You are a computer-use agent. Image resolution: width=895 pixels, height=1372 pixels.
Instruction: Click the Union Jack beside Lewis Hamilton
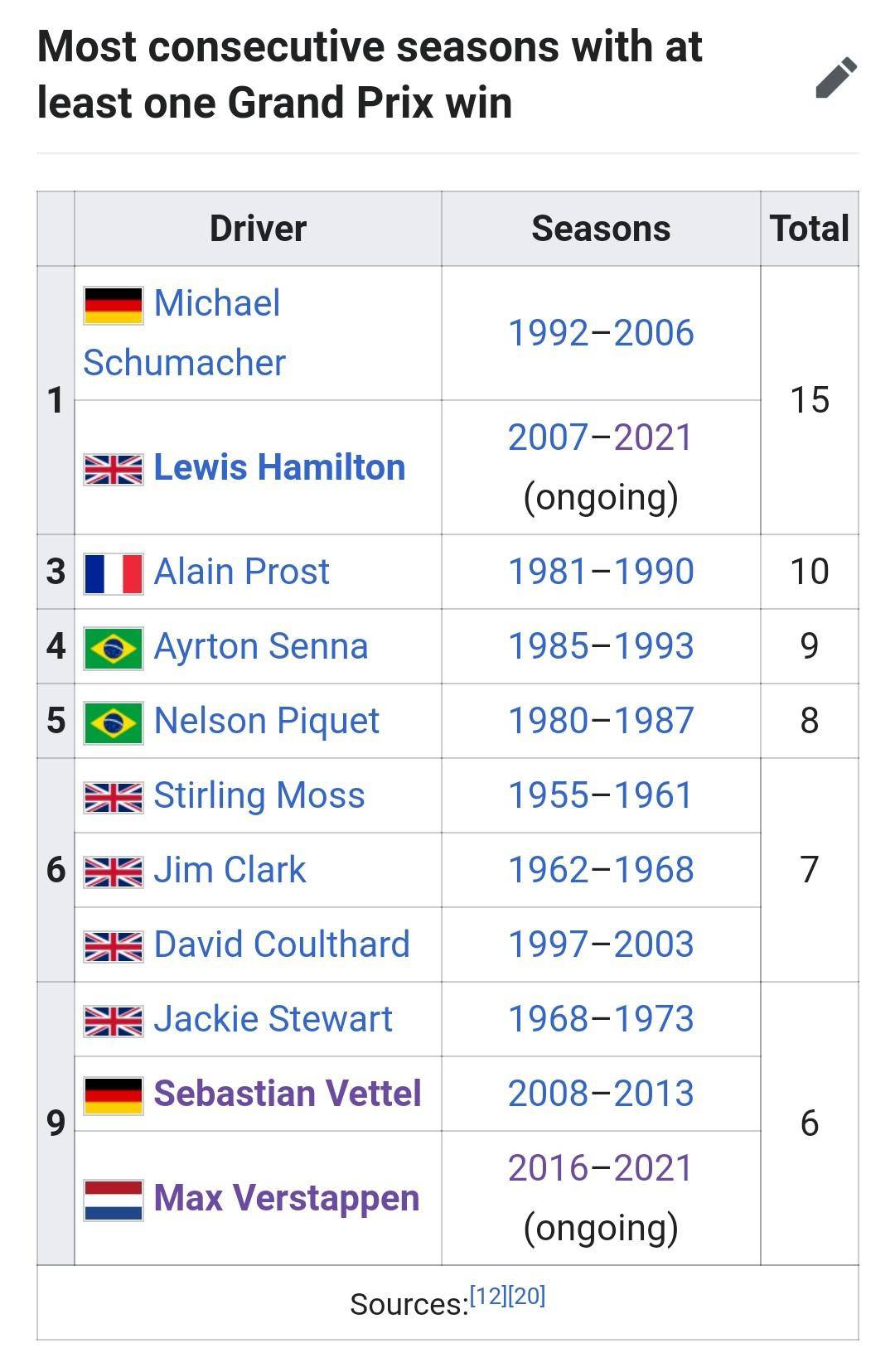pyautogui.click(x=113, y=467)
